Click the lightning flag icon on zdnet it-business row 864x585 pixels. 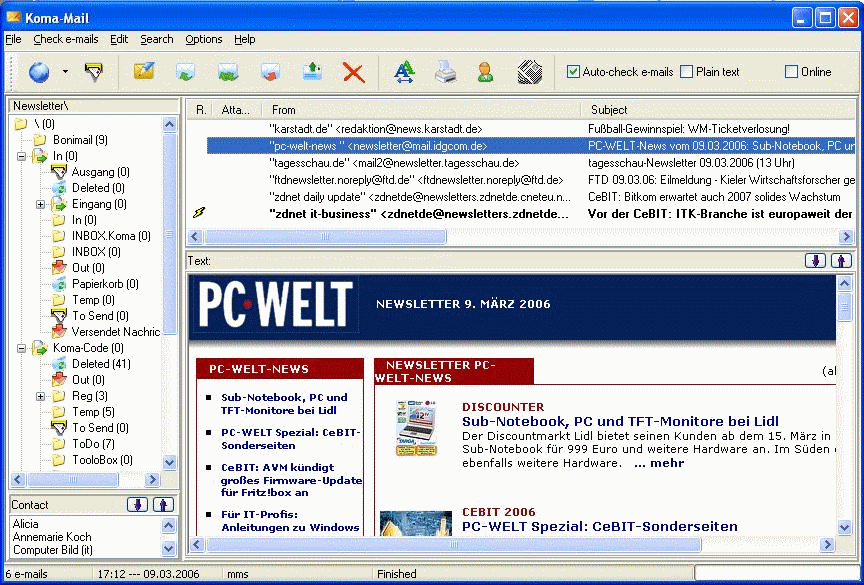[x=199, y=212]
